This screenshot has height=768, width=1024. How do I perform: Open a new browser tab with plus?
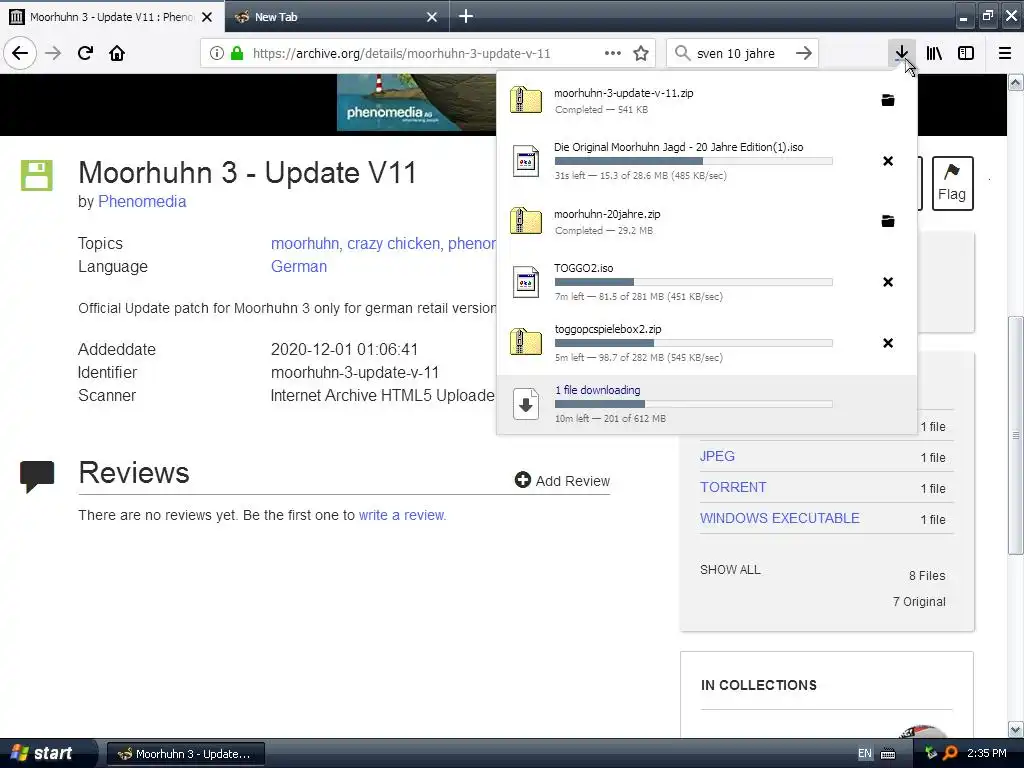coord(466,16)
